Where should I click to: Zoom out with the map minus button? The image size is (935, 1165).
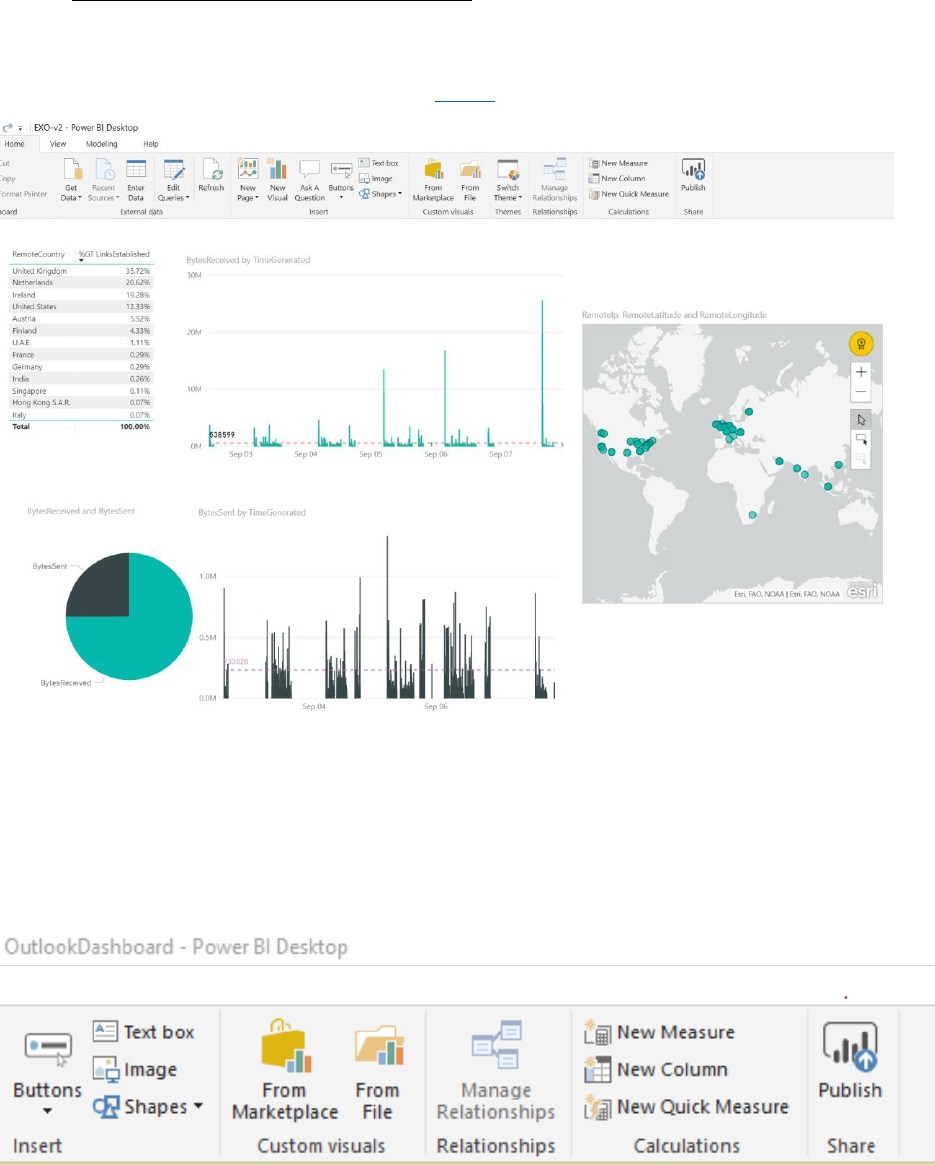(861, 392)
